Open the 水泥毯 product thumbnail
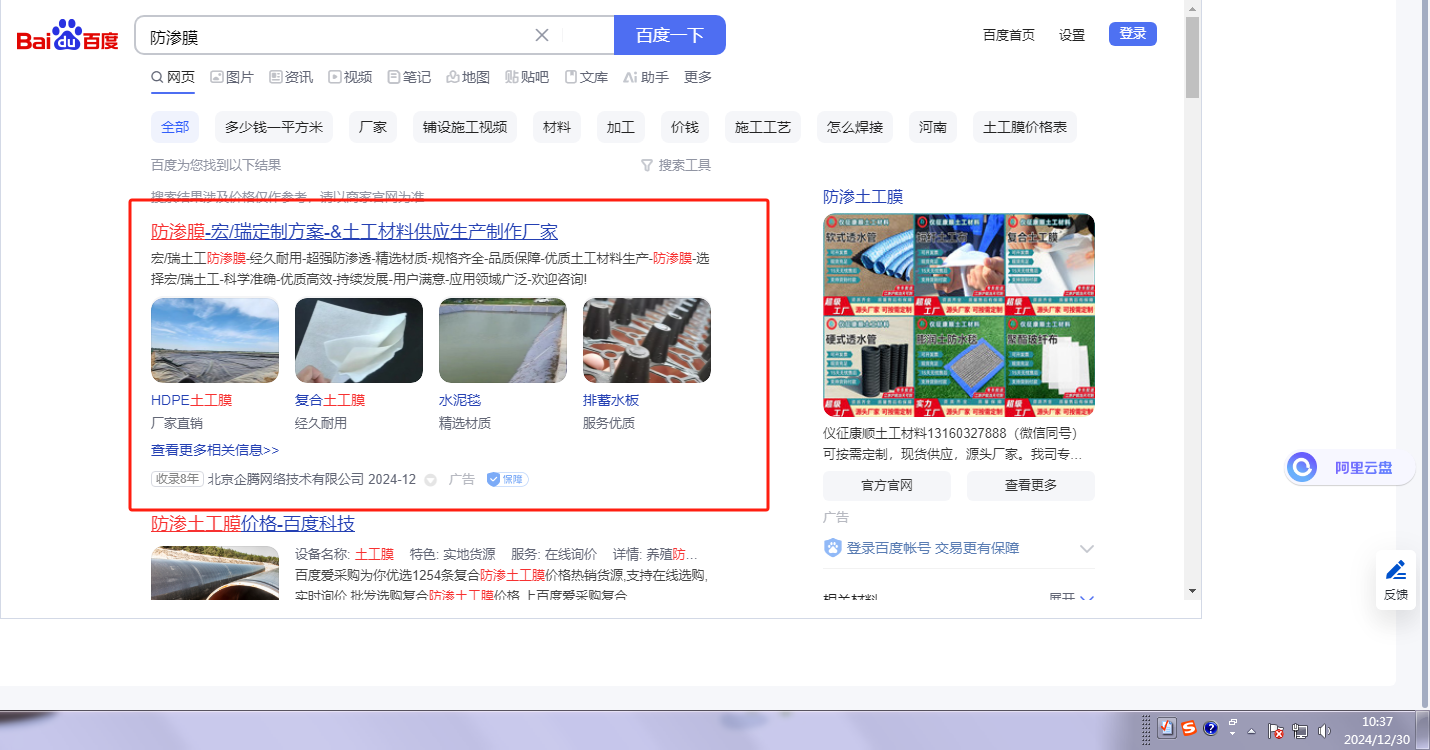This screenshot has height=750, width=1430. 503,340
